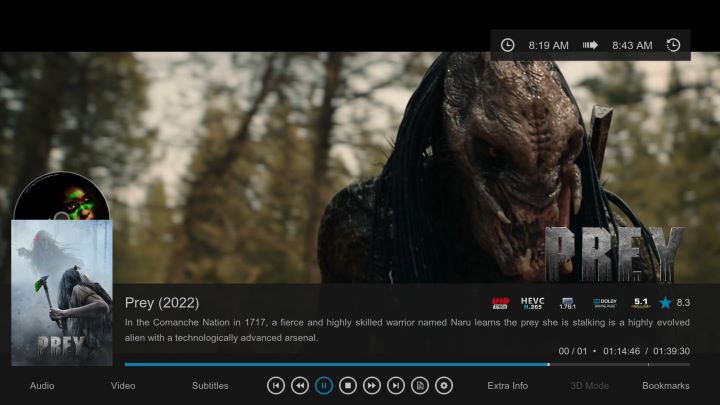Skip to next chapter

[x=396, y=385]
